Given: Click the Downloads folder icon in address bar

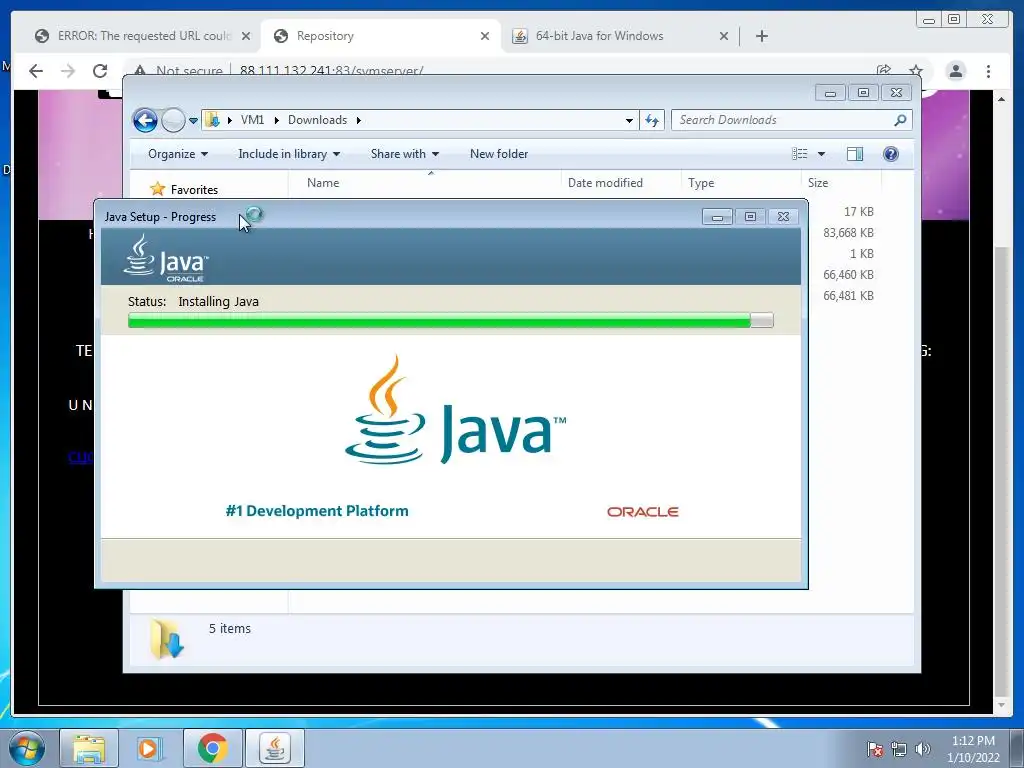Looking at the screenshot, I should pyautogui.click(x=212, y=120).
